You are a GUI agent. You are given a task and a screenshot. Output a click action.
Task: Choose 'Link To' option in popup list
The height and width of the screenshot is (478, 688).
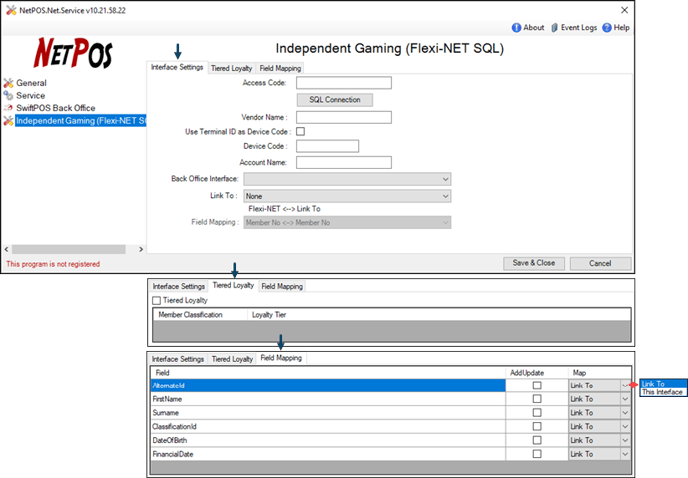click(662, 384)
